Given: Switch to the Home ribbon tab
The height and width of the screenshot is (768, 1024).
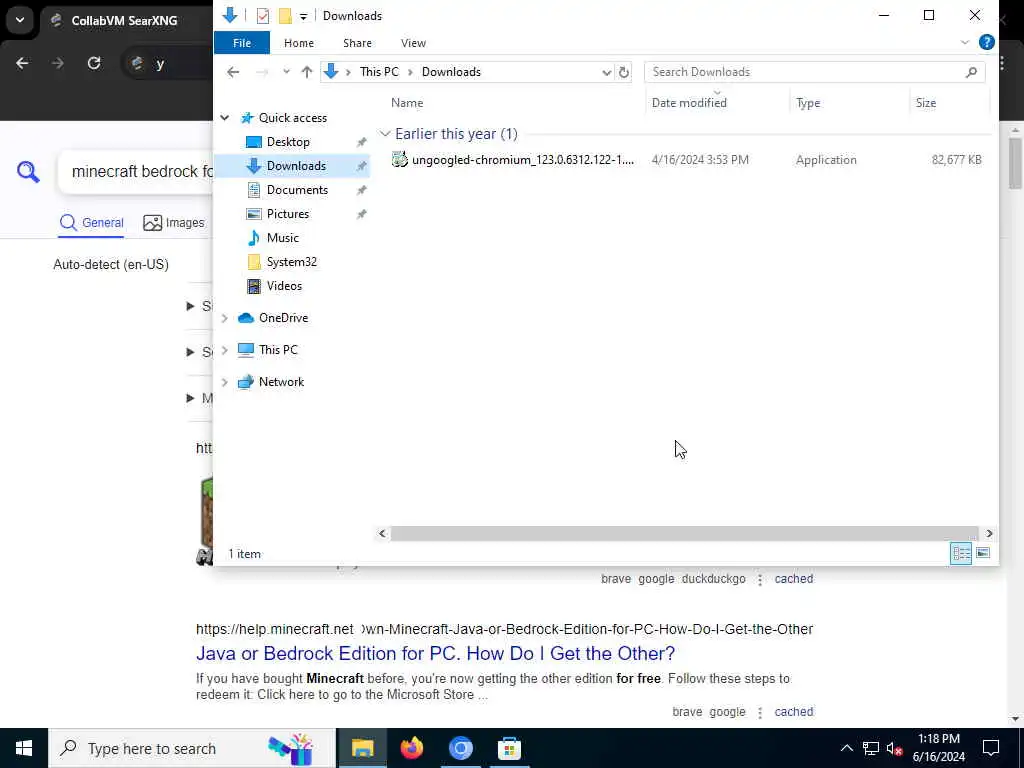Looking at the screenshot, I should [x=298, y=43].
